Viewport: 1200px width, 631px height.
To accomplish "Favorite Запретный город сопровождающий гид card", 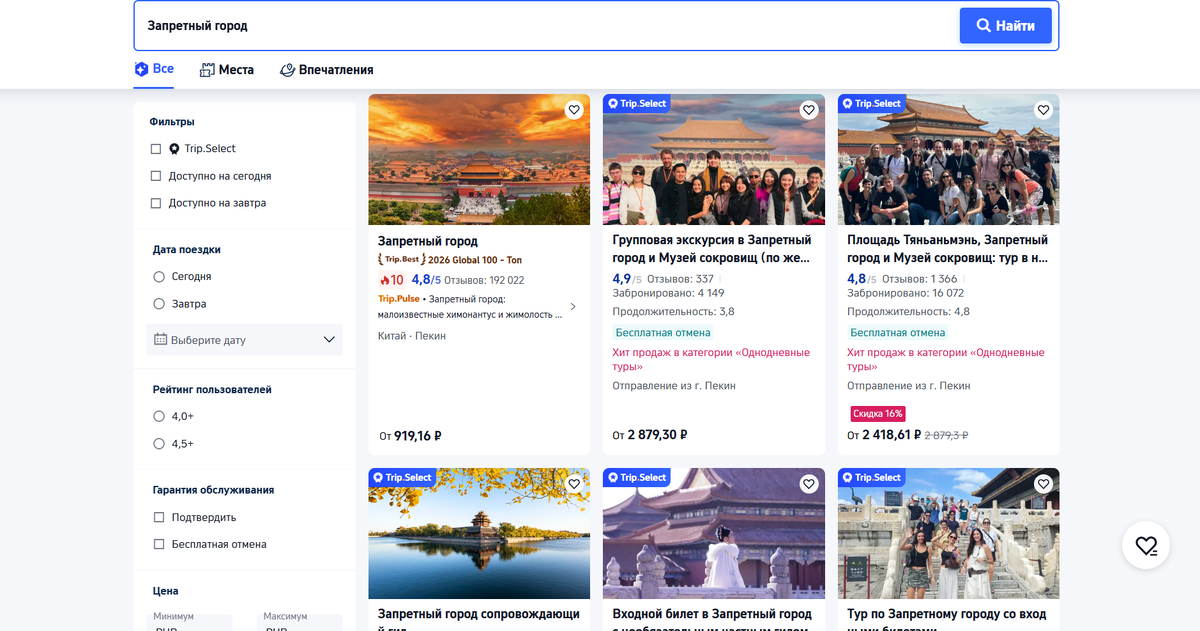I will [574, 484].
